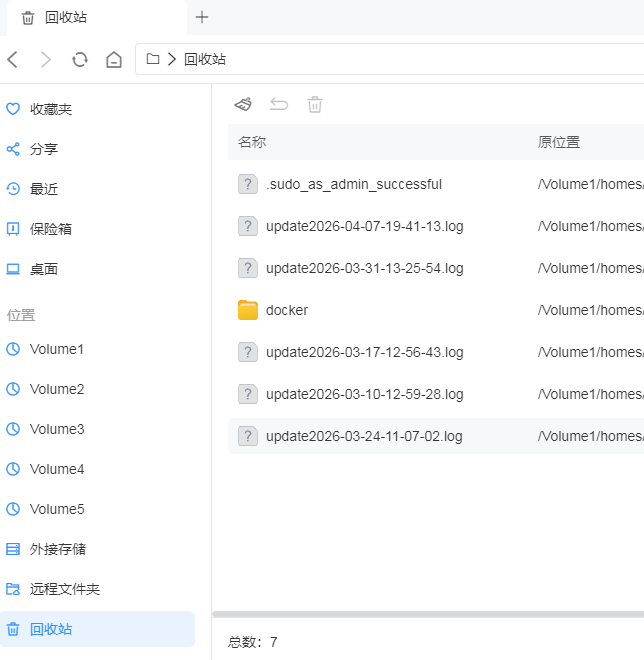Click the .sudo_as_admin_successful file icon
Screen dimensions: 644x660
(x=248, y=184)
